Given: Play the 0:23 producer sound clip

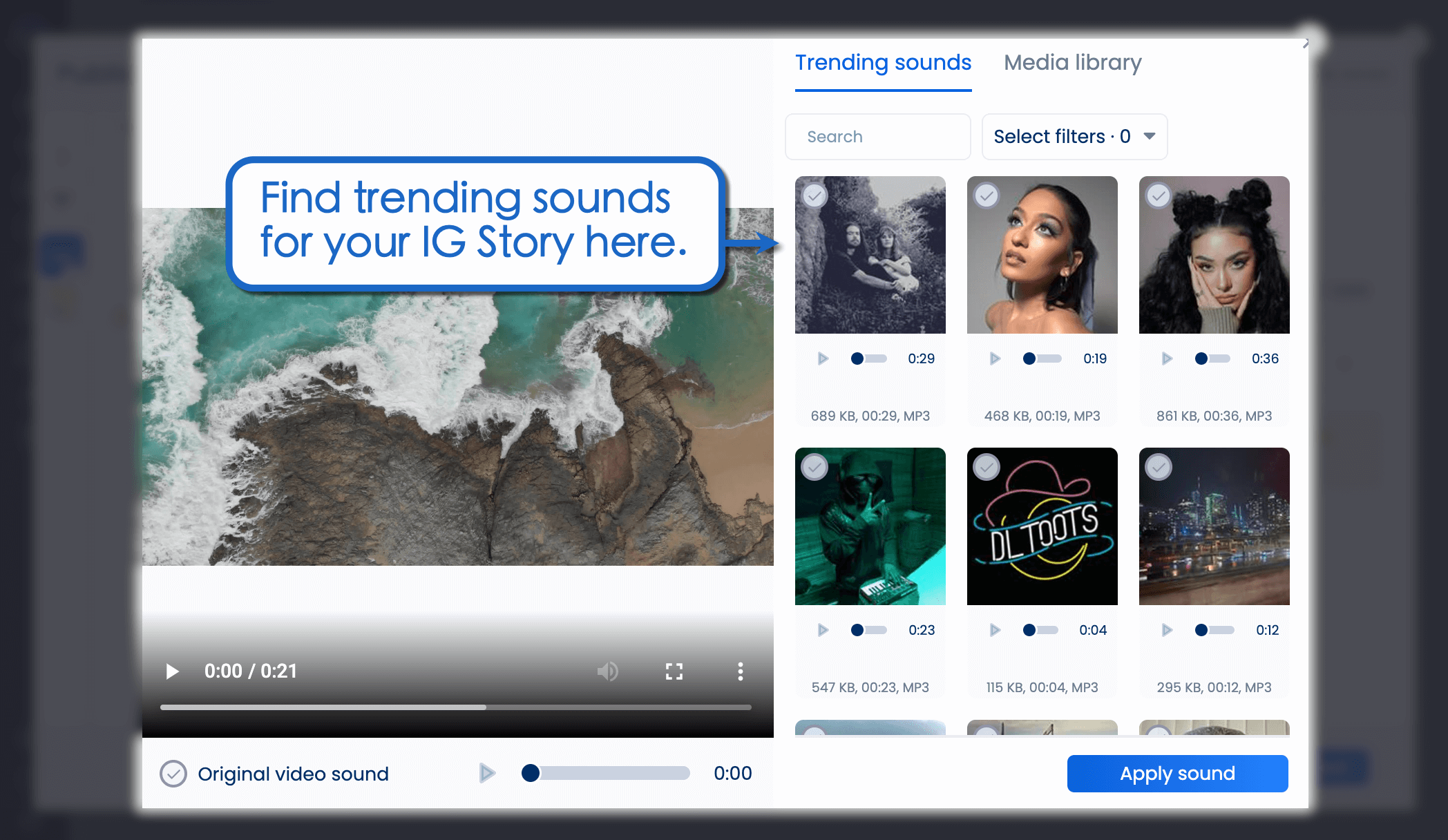Looking at the screenshot, I should click(x=822, y=629).
